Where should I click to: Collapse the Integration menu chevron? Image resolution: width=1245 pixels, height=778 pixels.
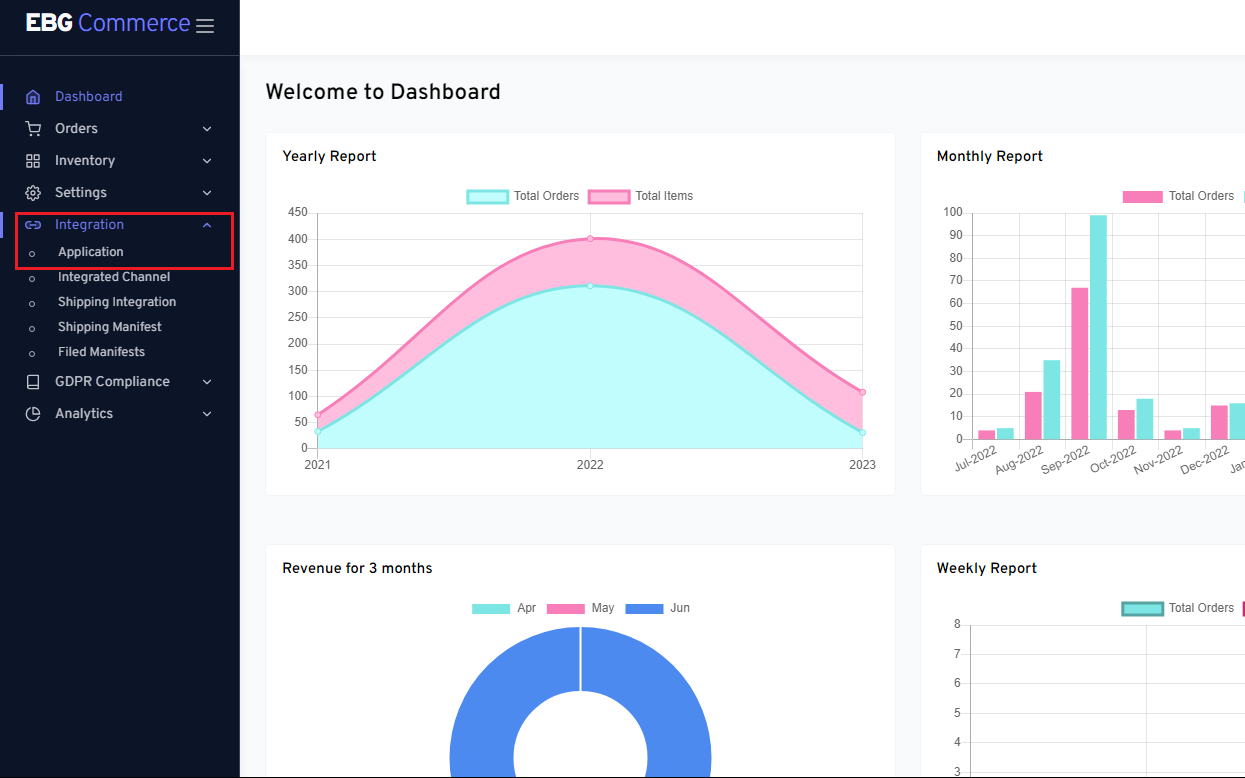click(207, 225)
